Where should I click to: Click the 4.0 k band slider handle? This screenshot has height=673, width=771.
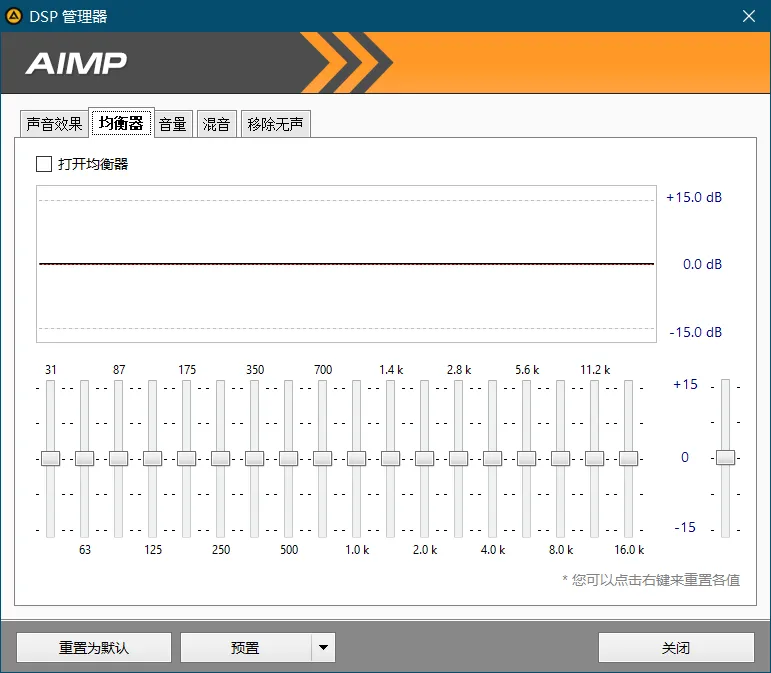coord(492,458)
